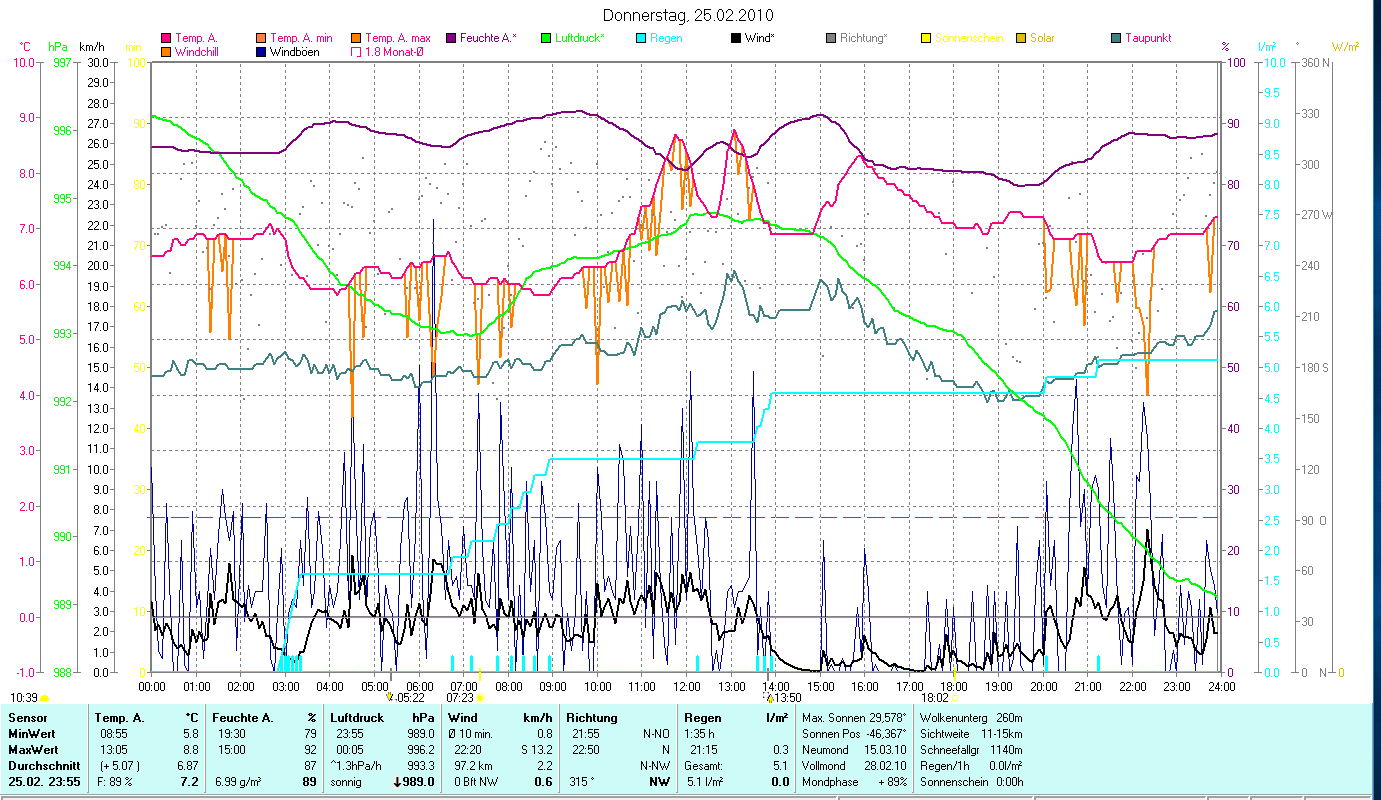Click the Temp. A. legend color square
This screenshot has width=1381, height=800.
[x=166, y=39]
